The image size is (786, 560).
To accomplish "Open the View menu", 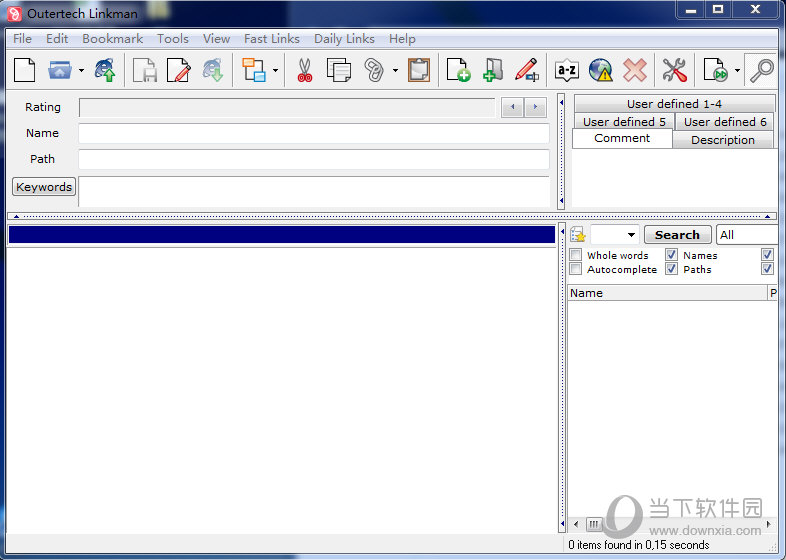I will [x=217, y=39].
